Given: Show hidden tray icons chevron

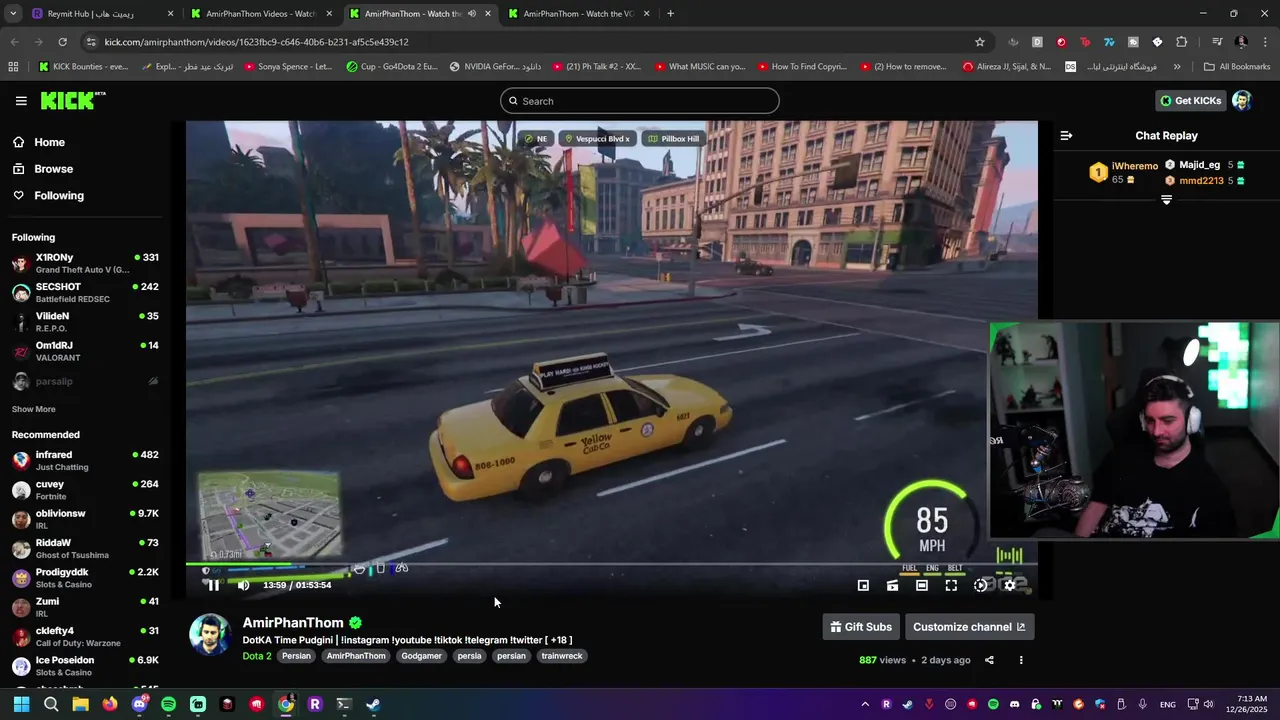Looking at the screenshot, I should click(865, 704).
